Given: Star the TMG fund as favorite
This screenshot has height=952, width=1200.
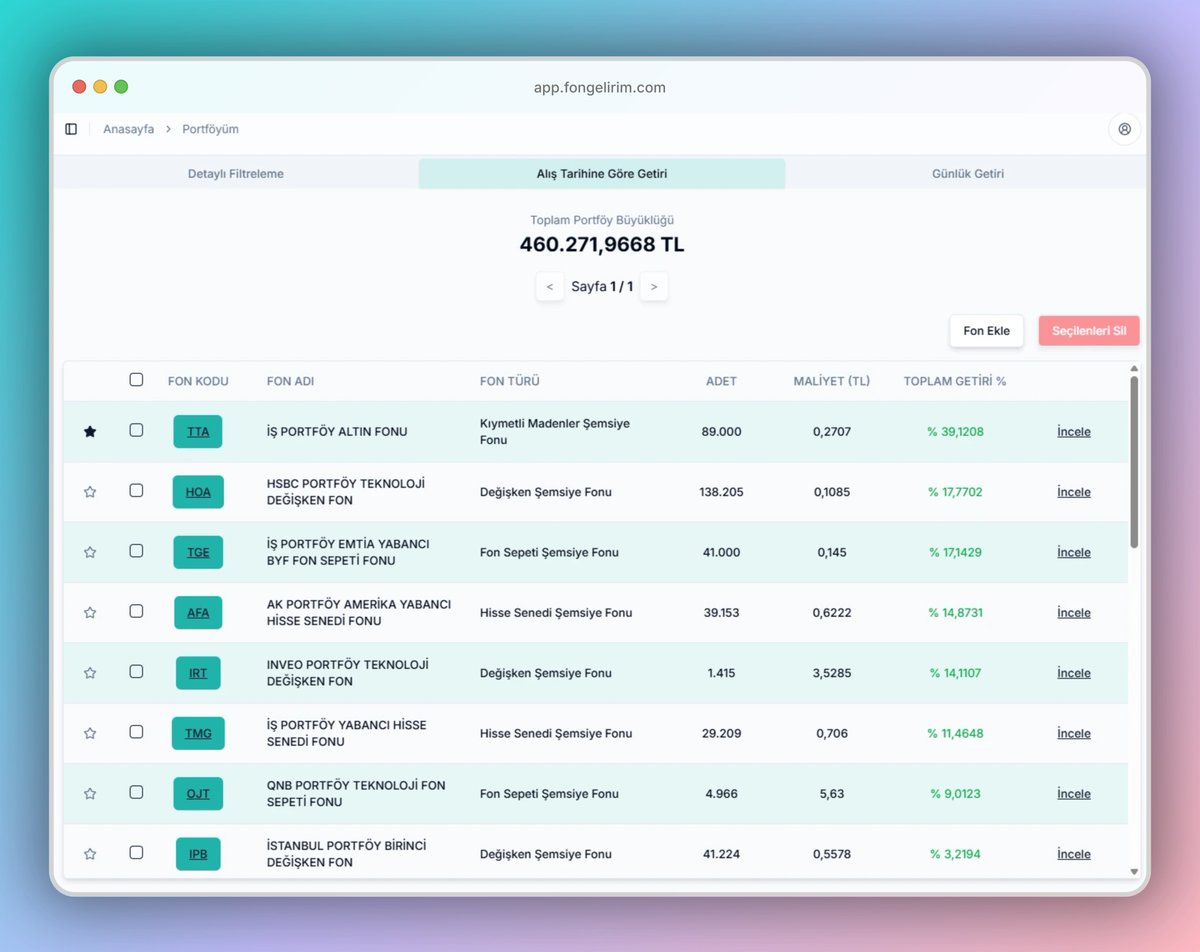Looking at the screenshot, I should tap(90, 733).
